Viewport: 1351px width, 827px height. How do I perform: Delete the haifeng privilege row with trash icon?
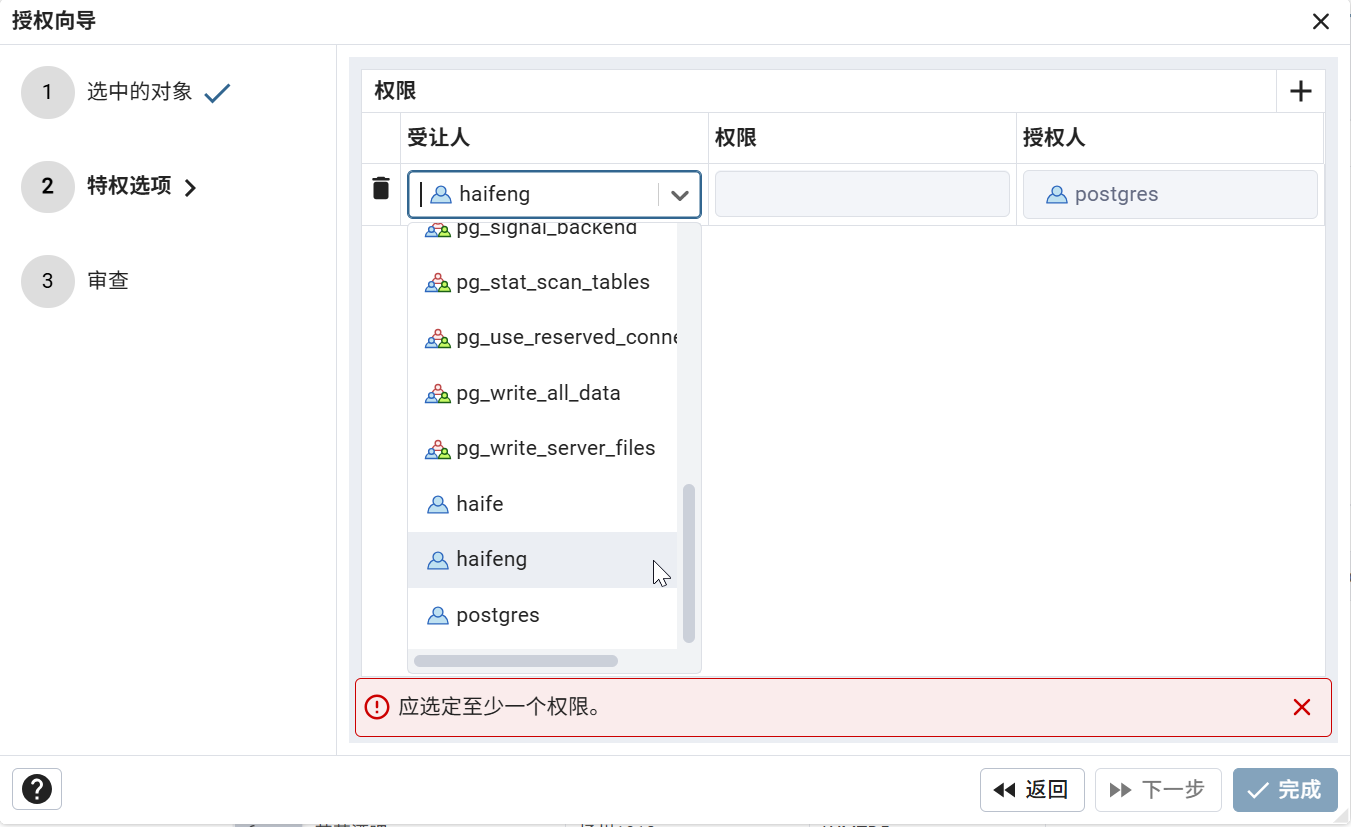point(381,188)
